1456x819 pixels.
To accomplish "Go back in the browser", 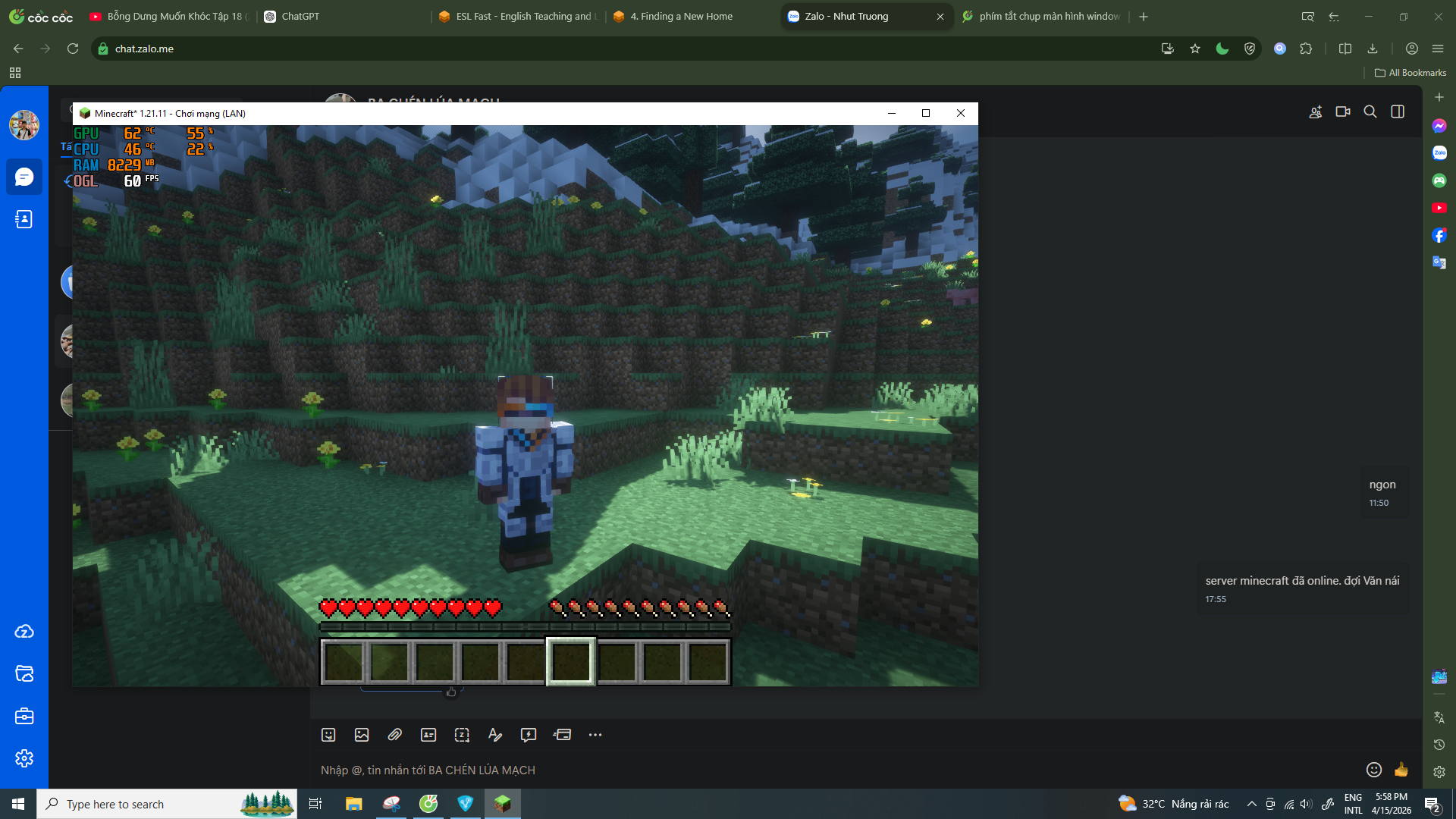I will coord(18,49).
